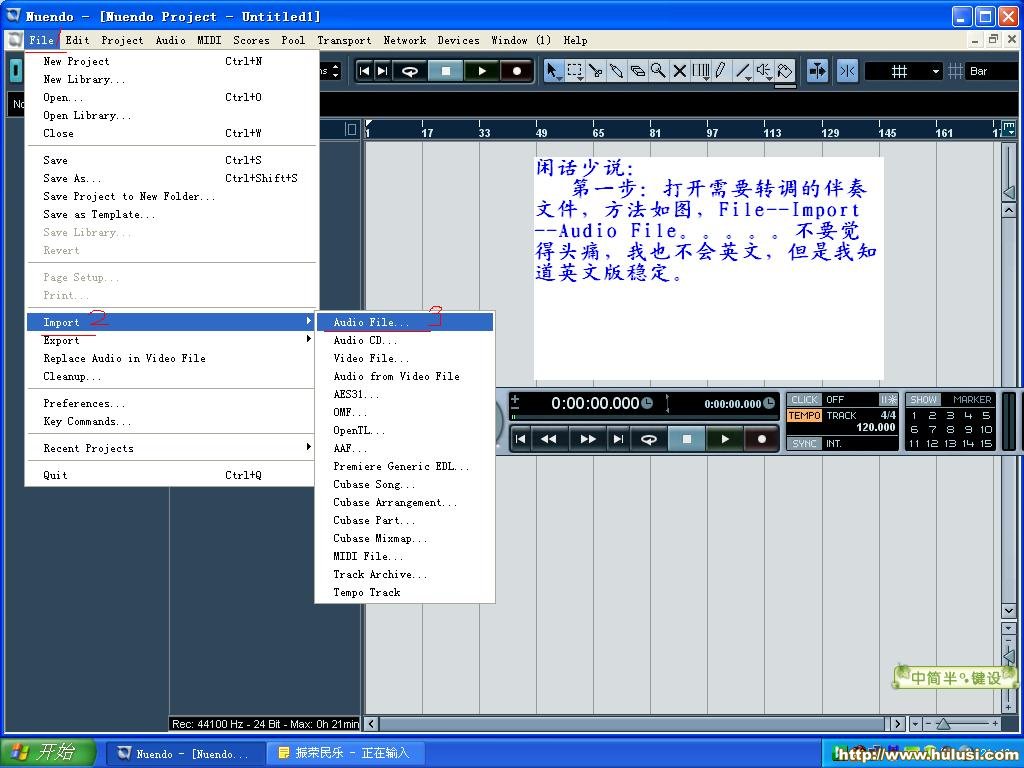1024x768 pixels.
Task: Toggle the metronome CLICK button
Action: pos(804,399)
